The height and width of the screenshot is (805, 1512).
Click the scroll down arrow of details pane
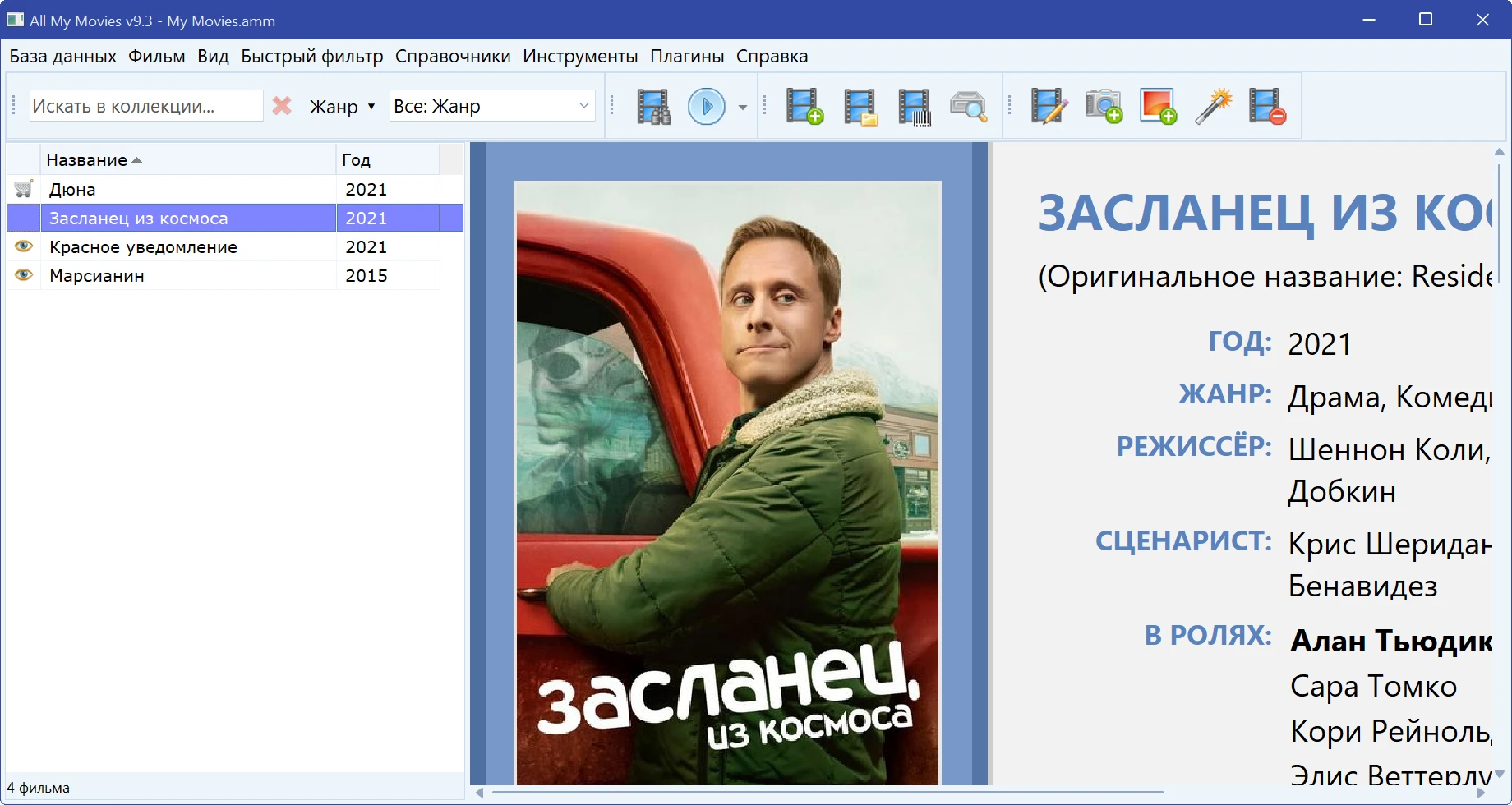[x=1499, y=774]
